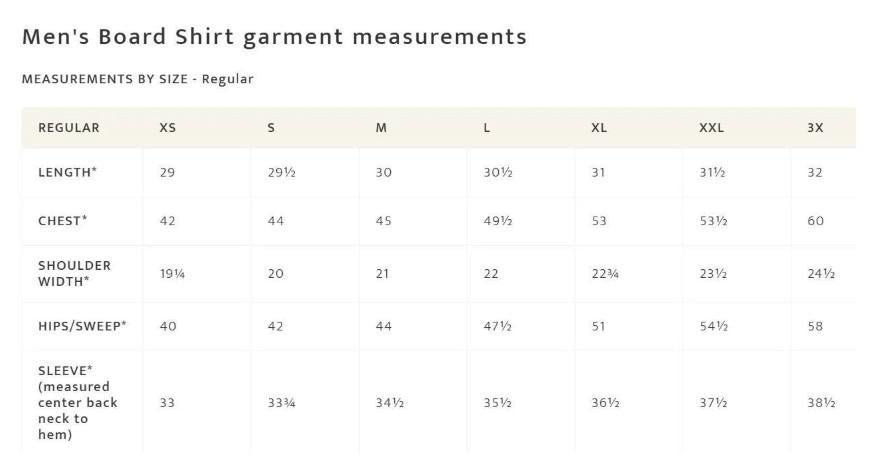Click the chest value for size 3X

[x=815, y=221]
